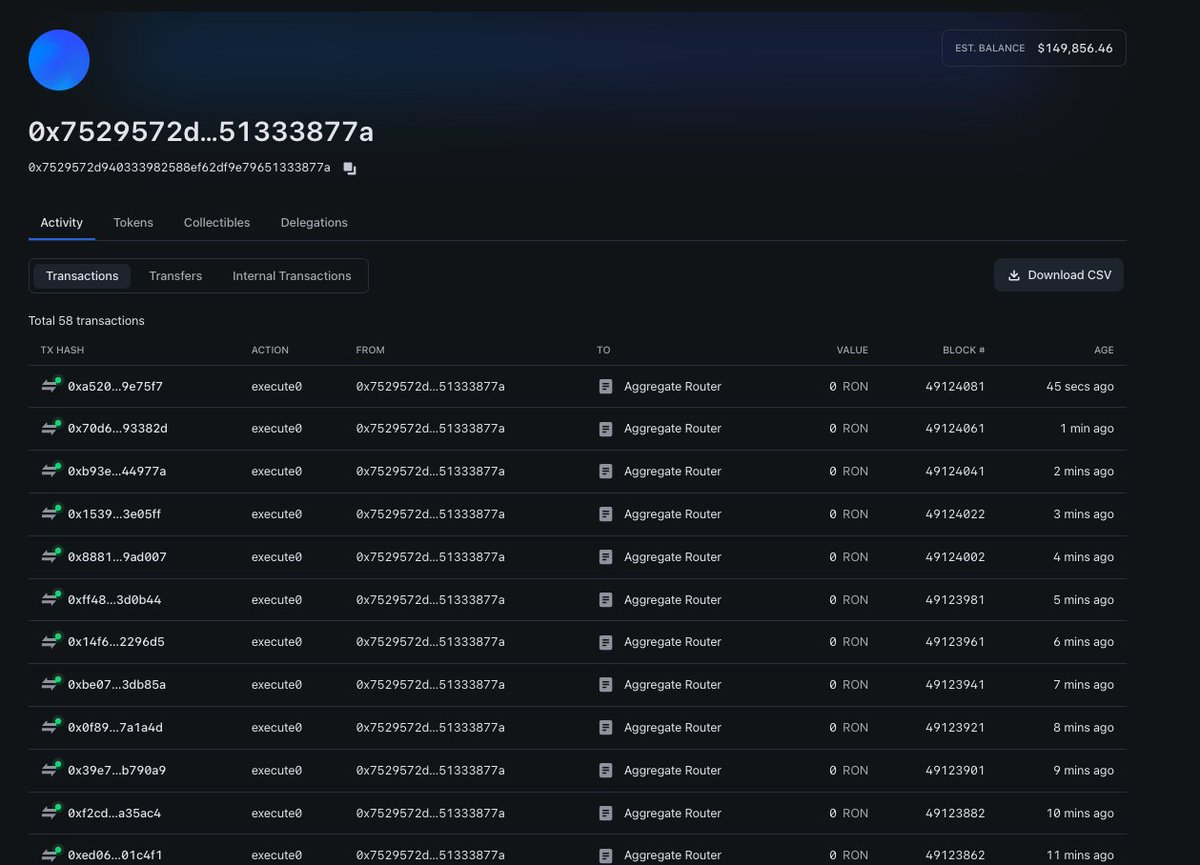
Task: Click swap icon for tx 0x14f6...2296d5
Action: coord(50,642)
